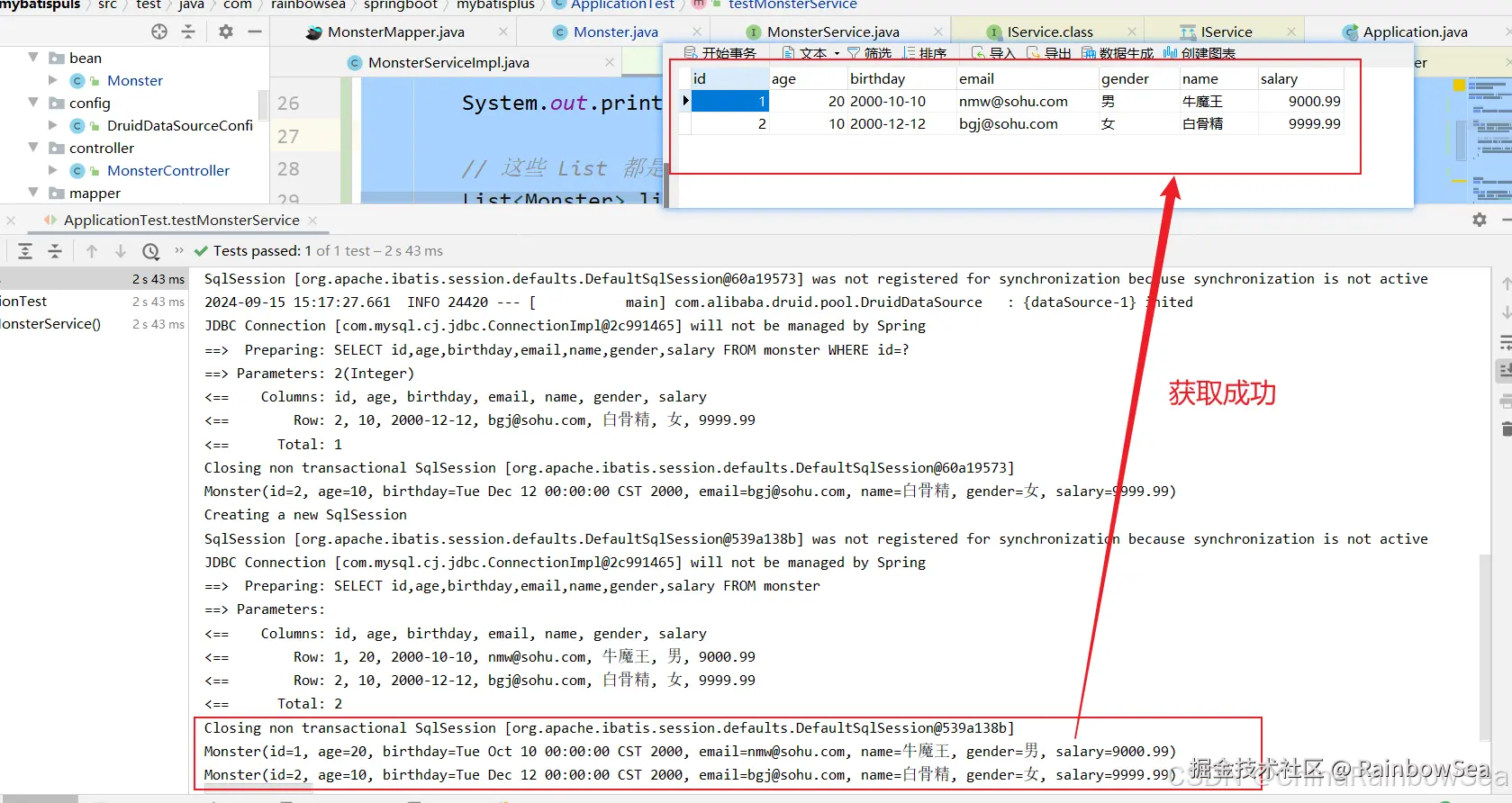
Task: Click the trash icon in console sidebar
Action: (x=1506, y=429)
